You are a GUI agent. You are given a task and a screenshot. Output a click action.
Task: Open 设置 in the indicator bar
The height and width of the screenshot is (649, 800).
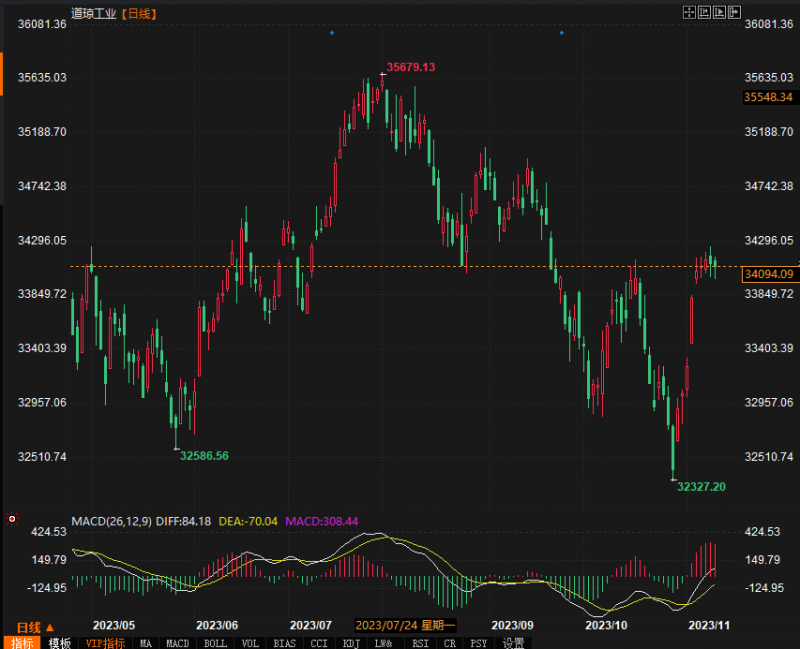pyautogui.click(x=514, y=643)
